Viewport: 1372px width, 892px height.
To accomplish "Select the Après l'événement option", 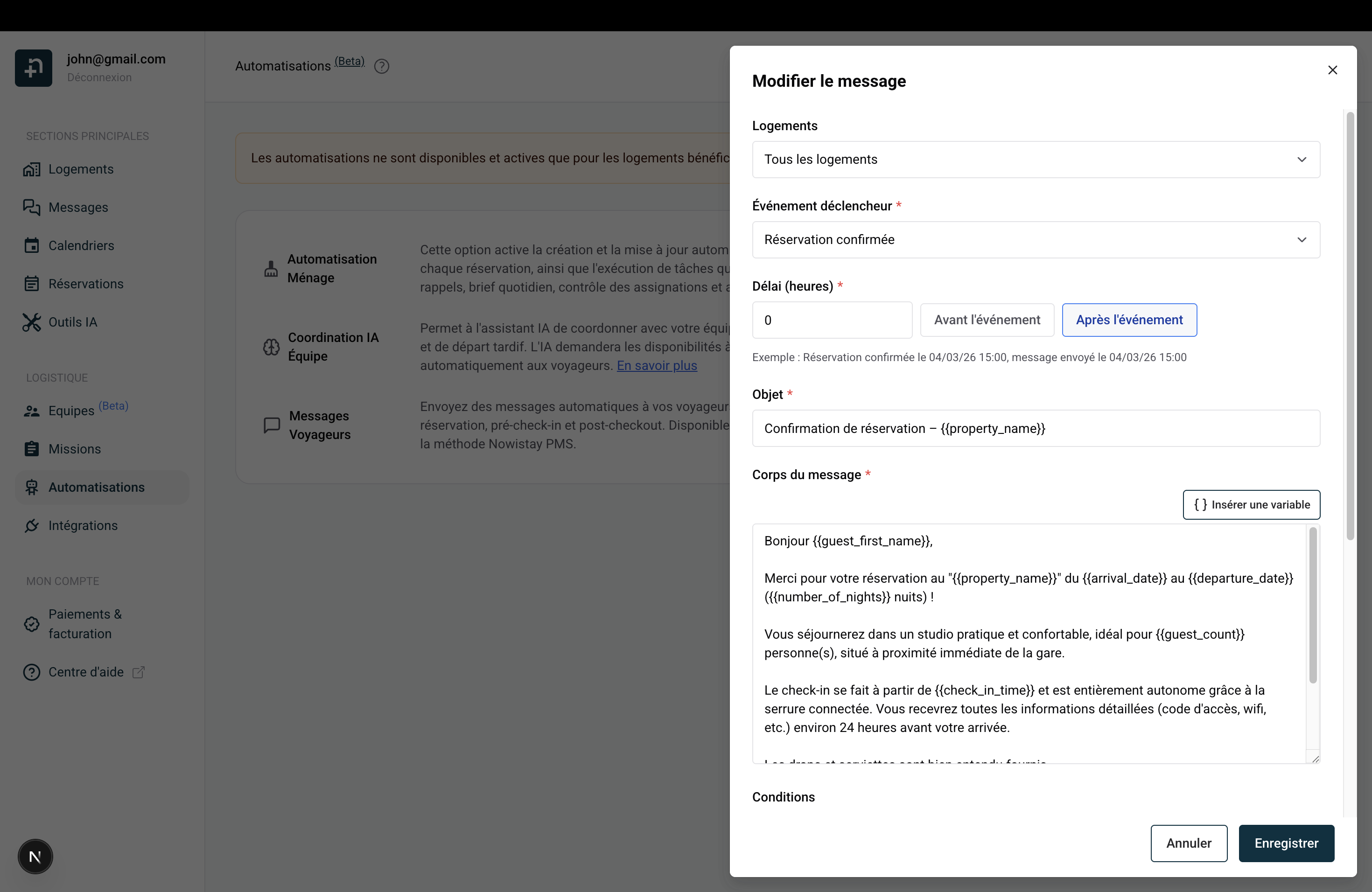I will click(x=1129, y=320).
